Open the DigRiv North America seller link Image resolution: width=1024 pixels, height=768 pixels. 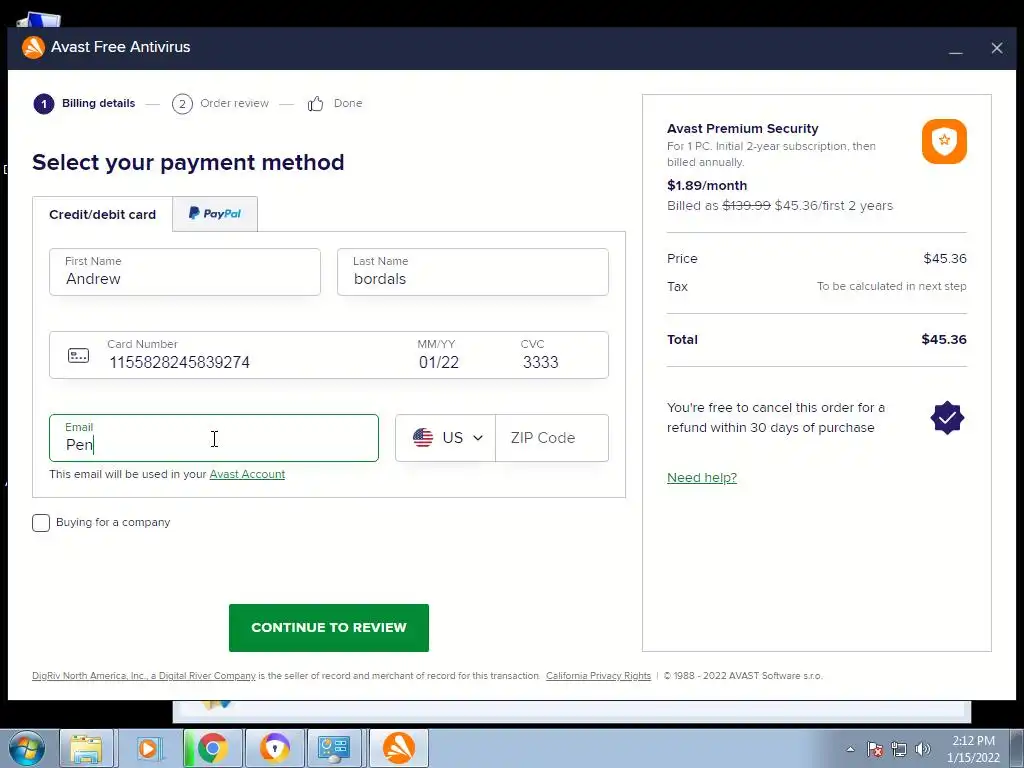pyautogui.click(x=144, y=676)
